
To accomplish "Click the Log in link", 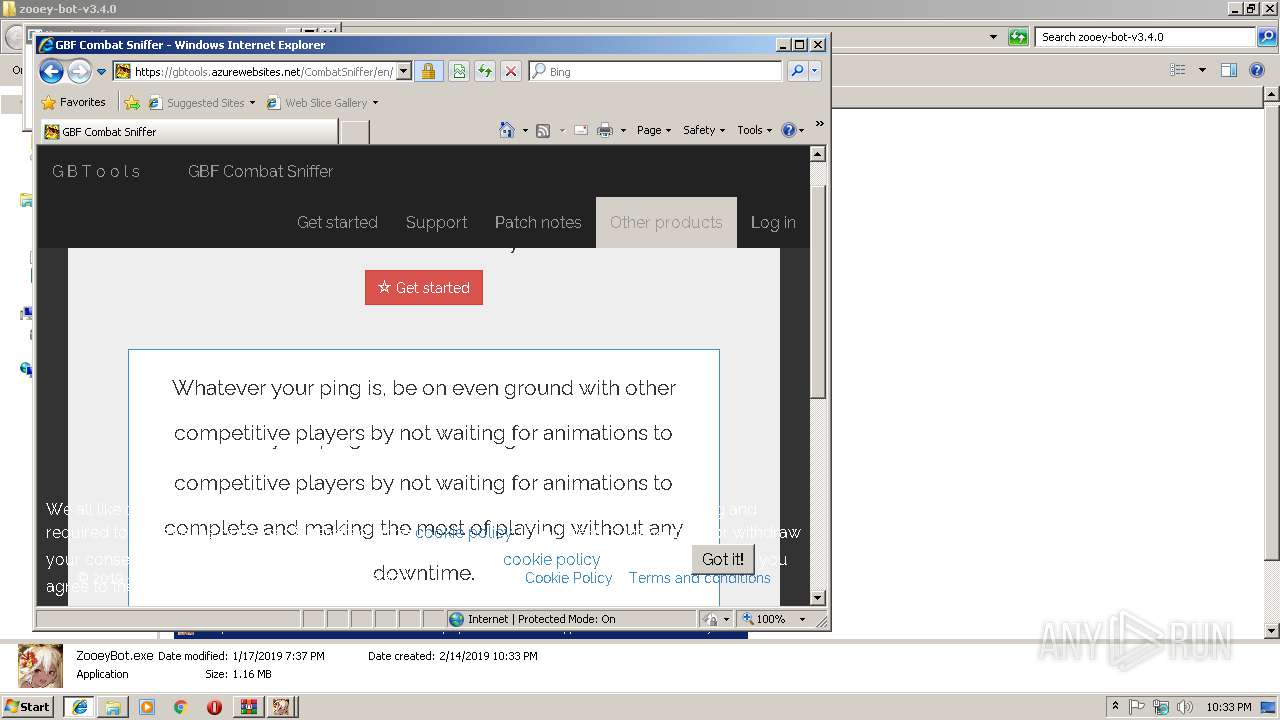I will (x=773, y=222).
